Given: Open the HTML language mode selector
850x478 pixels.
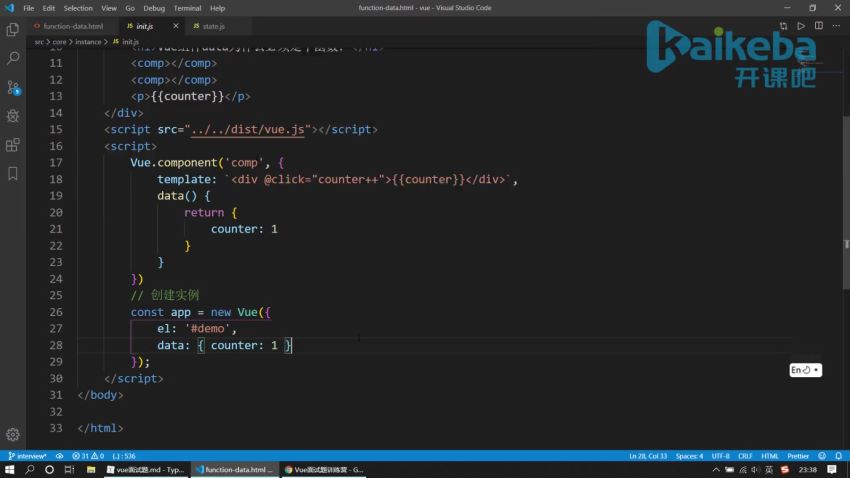Looking at the screenshot, I should (770, 456).
